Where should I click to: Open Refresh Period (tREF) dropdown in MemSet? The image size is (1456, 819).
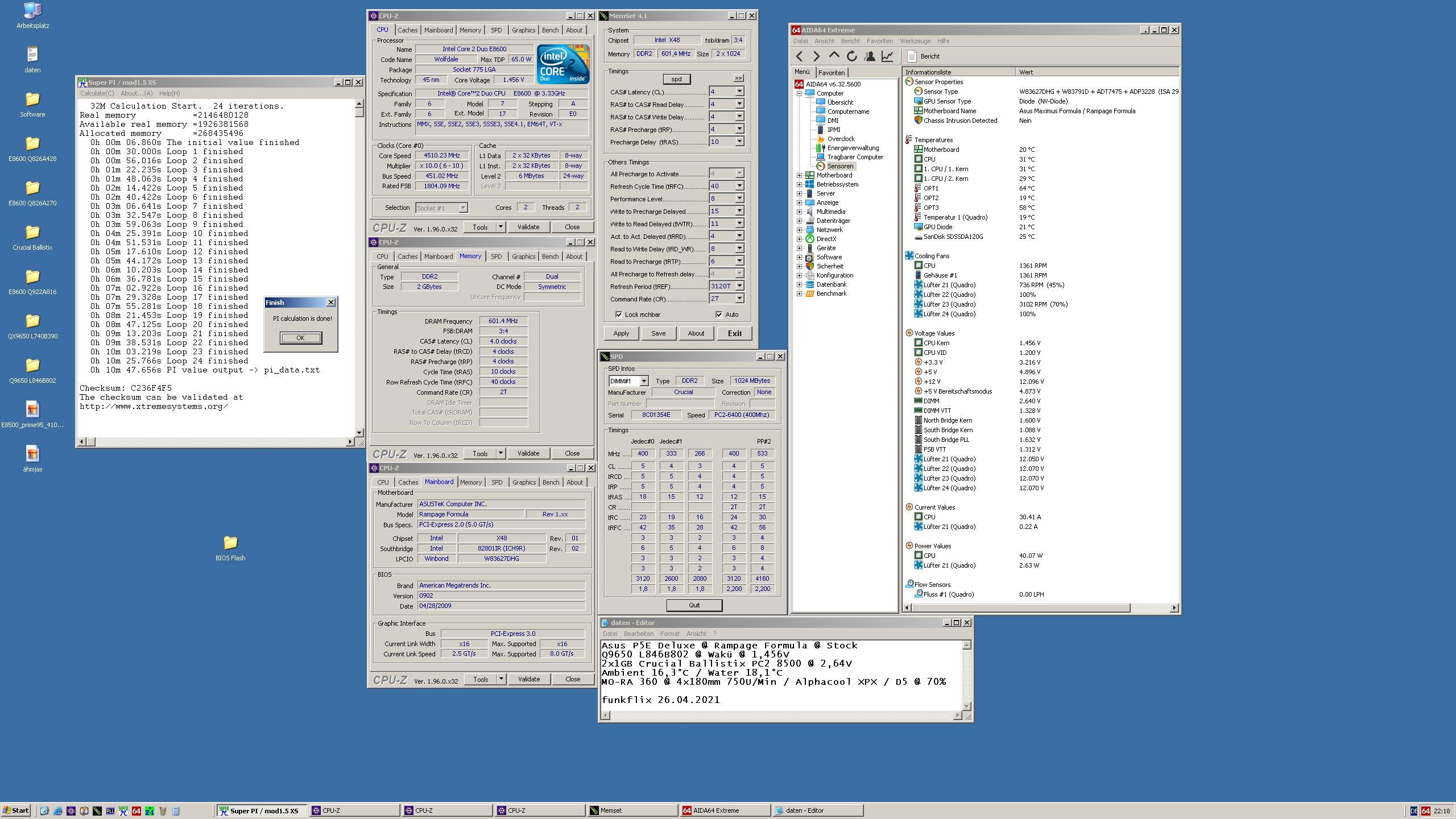tap(739, 286)
